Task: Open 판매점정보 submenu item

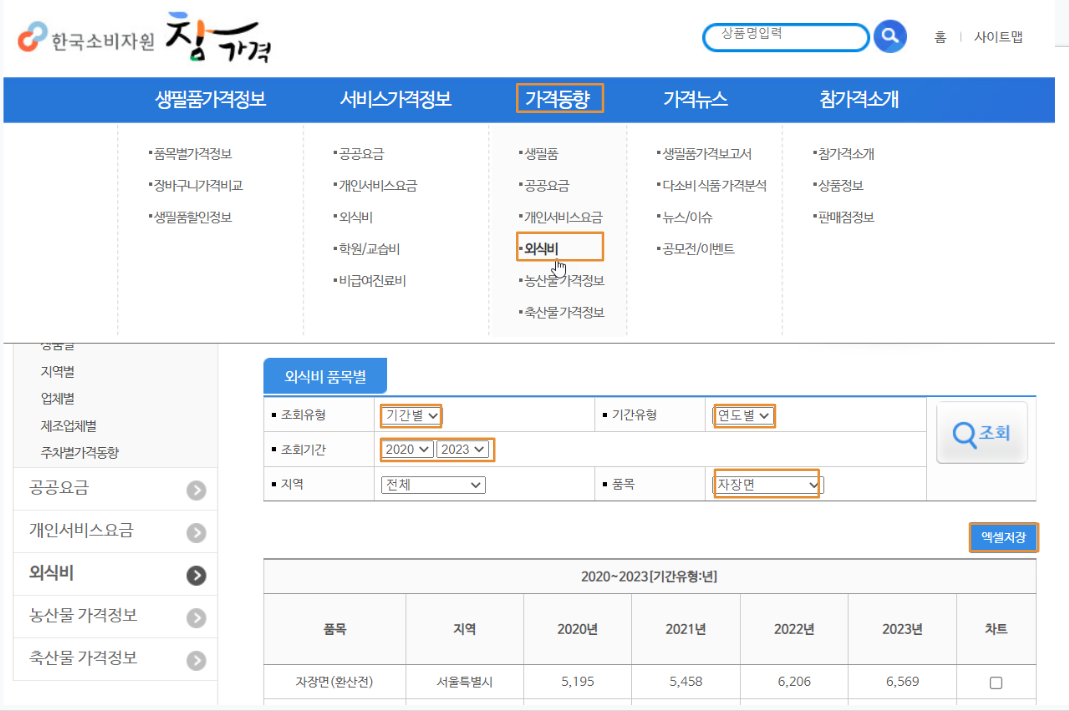Action: 845,217
